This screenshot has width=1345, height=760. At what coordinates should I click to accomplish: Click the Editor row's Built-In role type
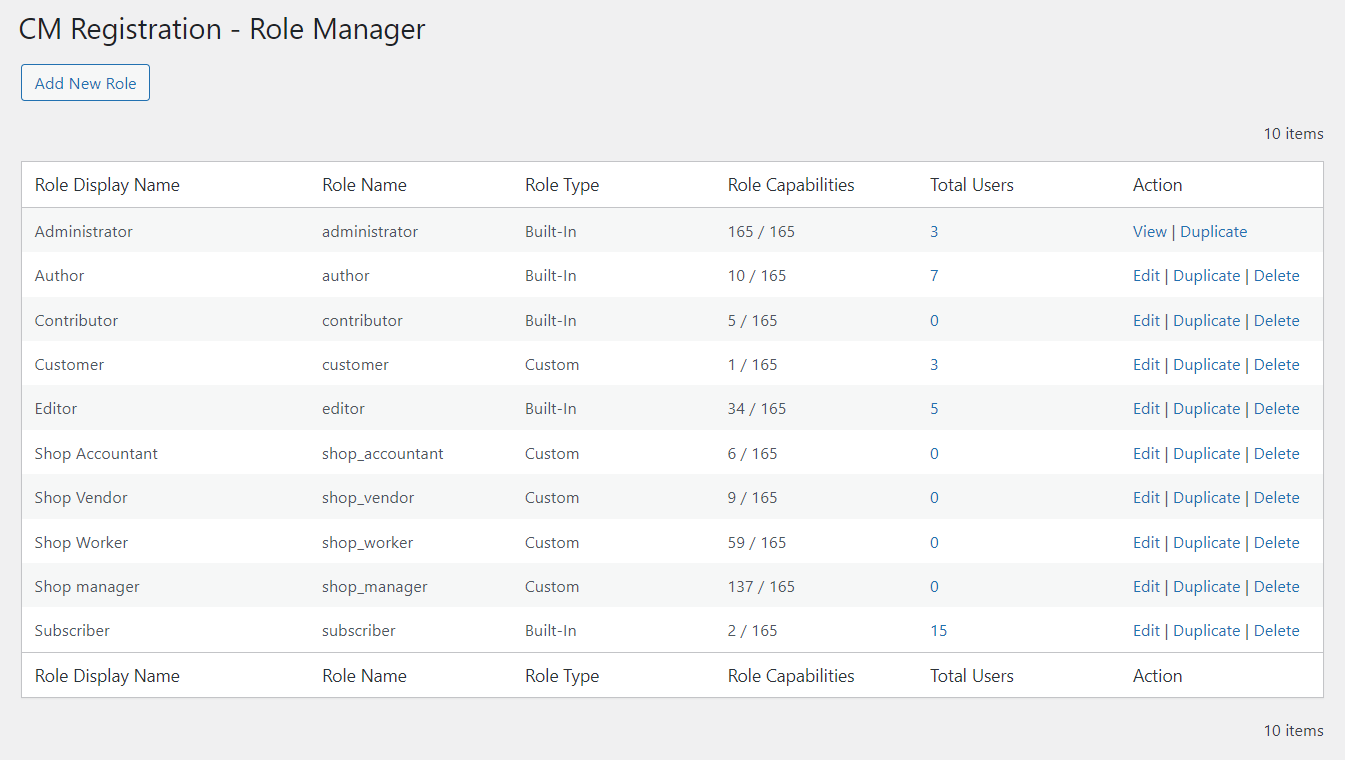click(x=550, y=408)
